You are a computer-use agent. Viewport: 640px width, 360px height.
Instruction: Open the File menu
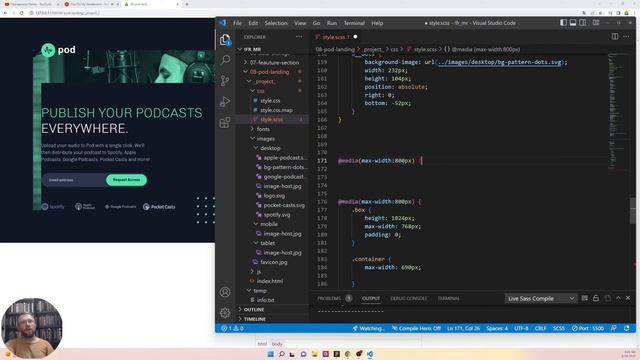click(237, 23)
